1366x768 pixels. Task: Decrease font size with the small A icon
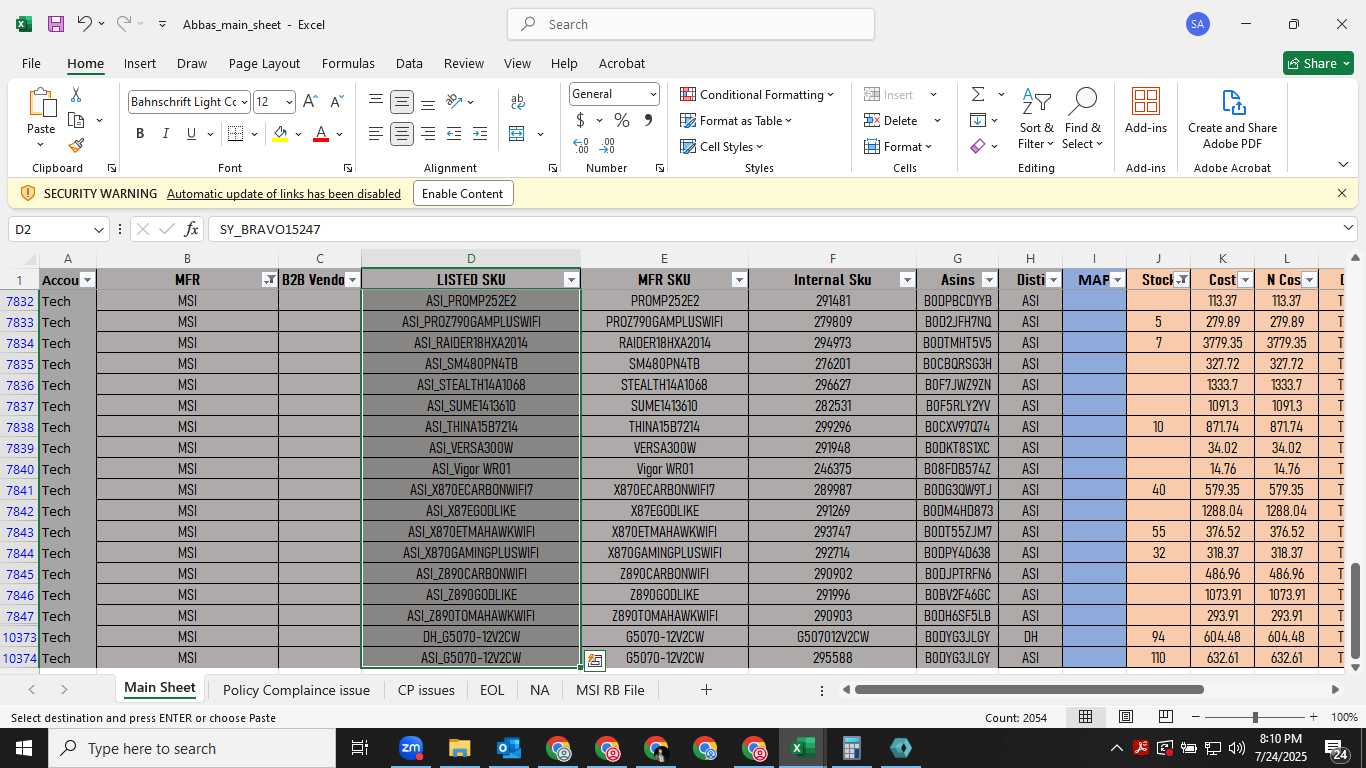pyautogui.click(x=336, y=102)
